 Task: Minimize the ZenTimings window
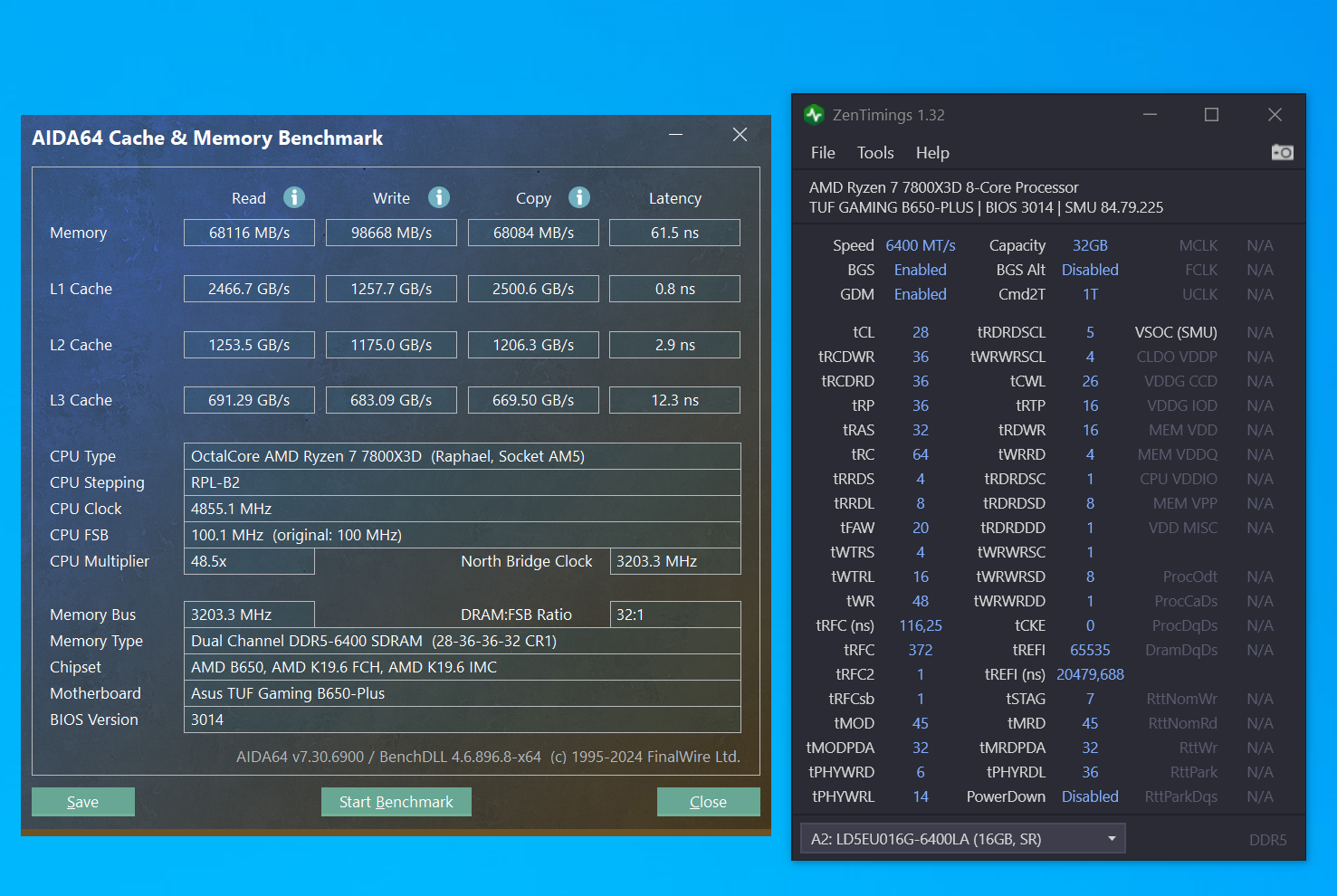point(1151,114)
